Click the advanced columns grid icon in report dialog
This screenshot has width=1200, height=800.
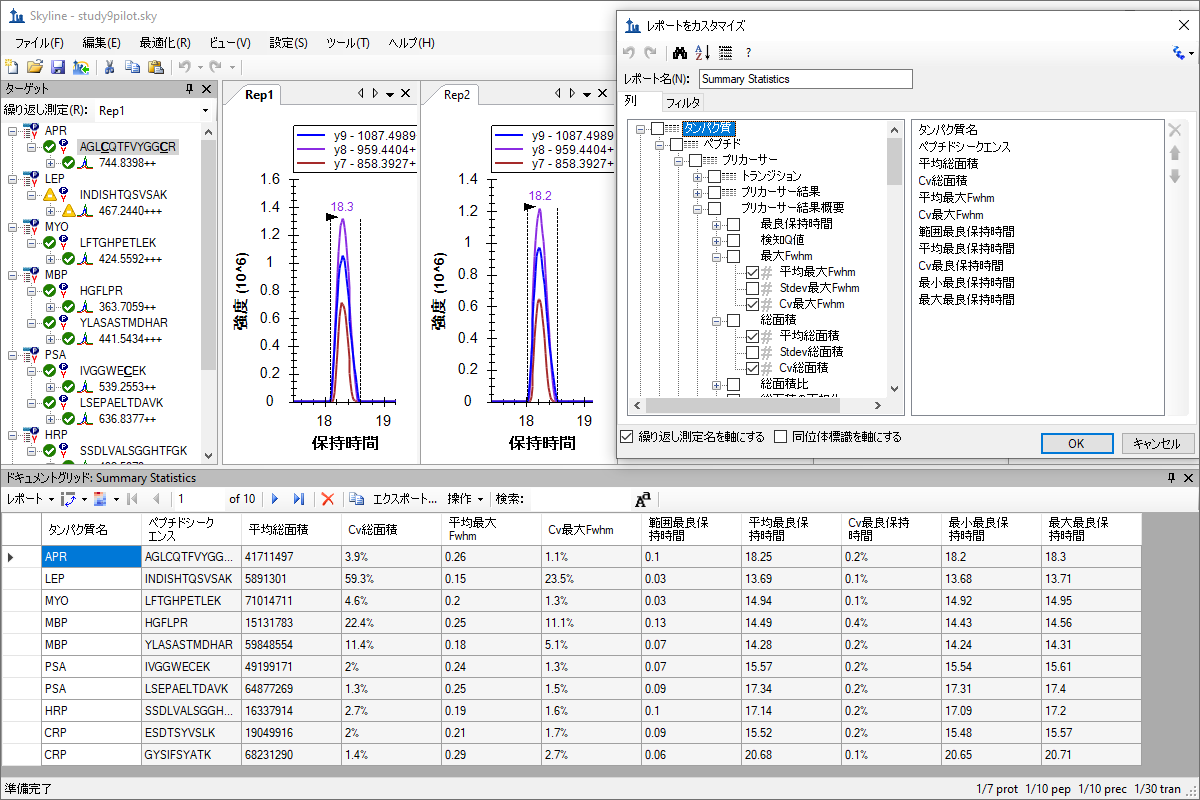726,53
